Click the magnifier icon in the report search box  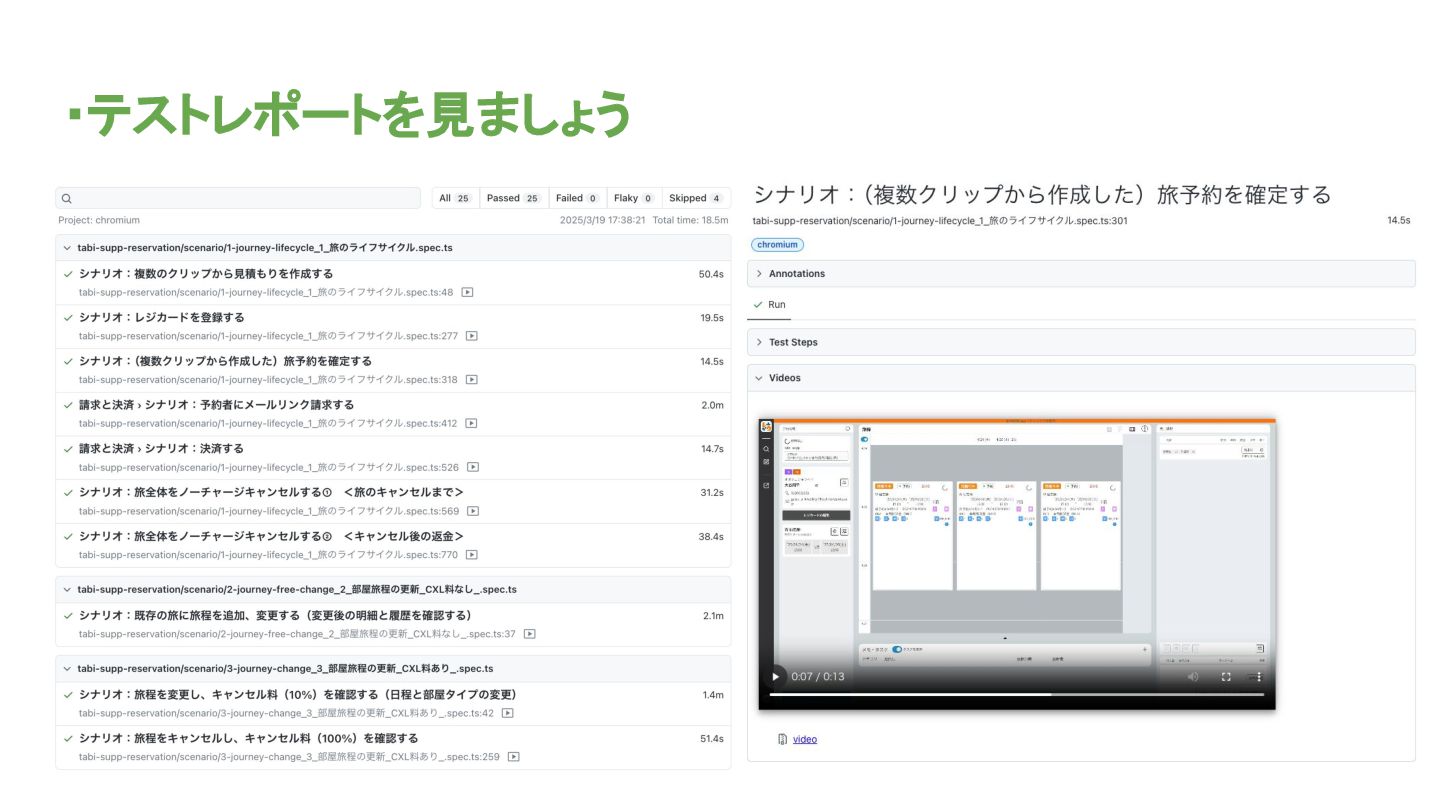[x=66, y=198]
